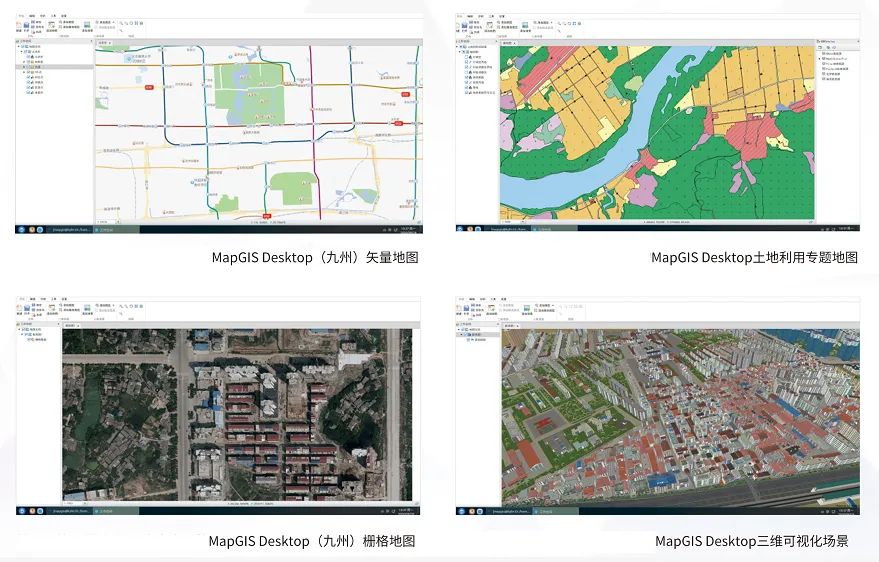Viewport: 879px width, 562px height.
Task: Open the Start menu below the satellite raster window
Action: pos(22,511)
